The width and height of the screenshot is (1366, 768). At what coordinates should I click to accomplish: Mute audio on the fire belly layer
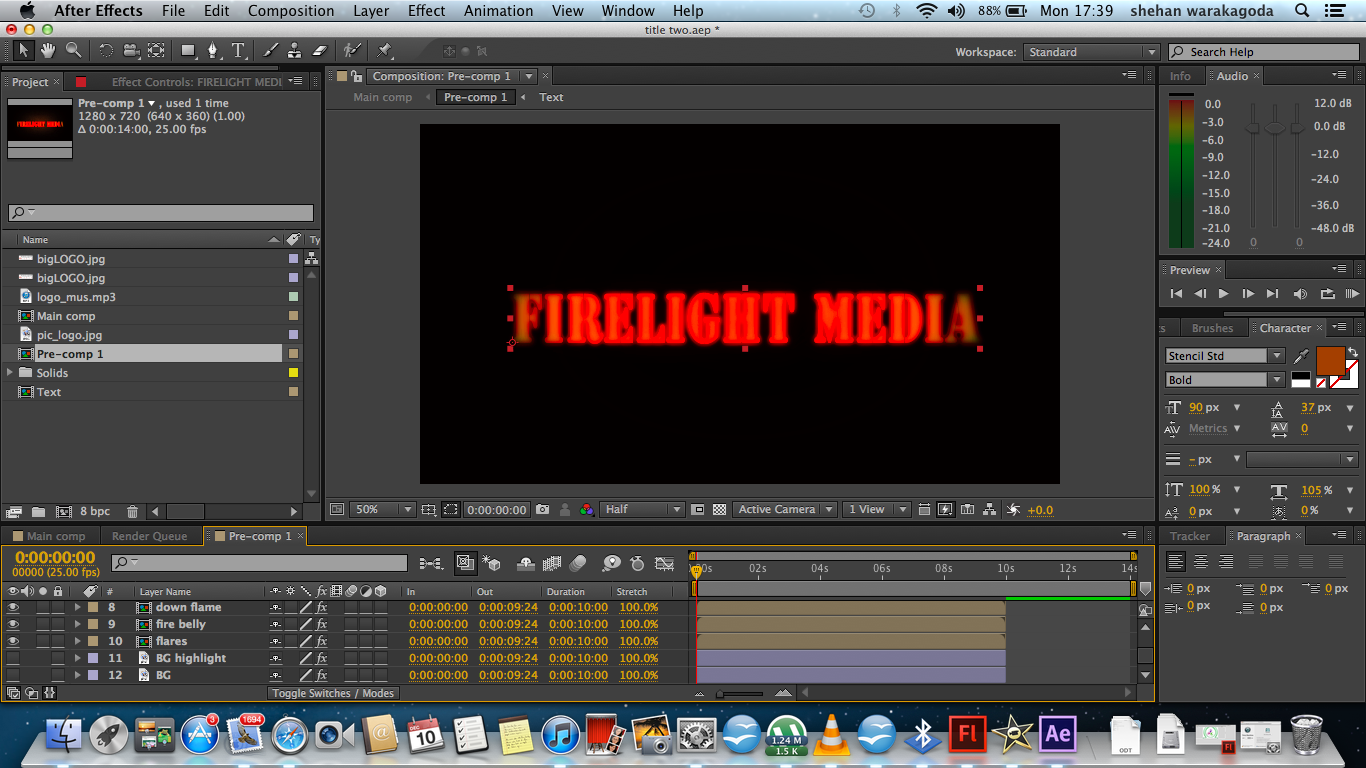(25, 624)
